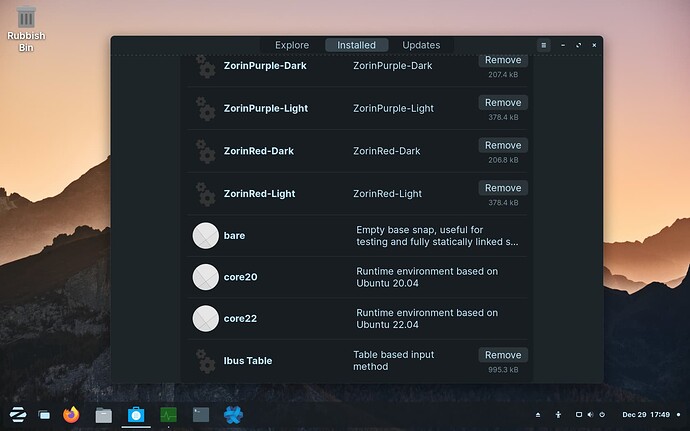Remove the ZorinRed-Light theme

[503, 188]
